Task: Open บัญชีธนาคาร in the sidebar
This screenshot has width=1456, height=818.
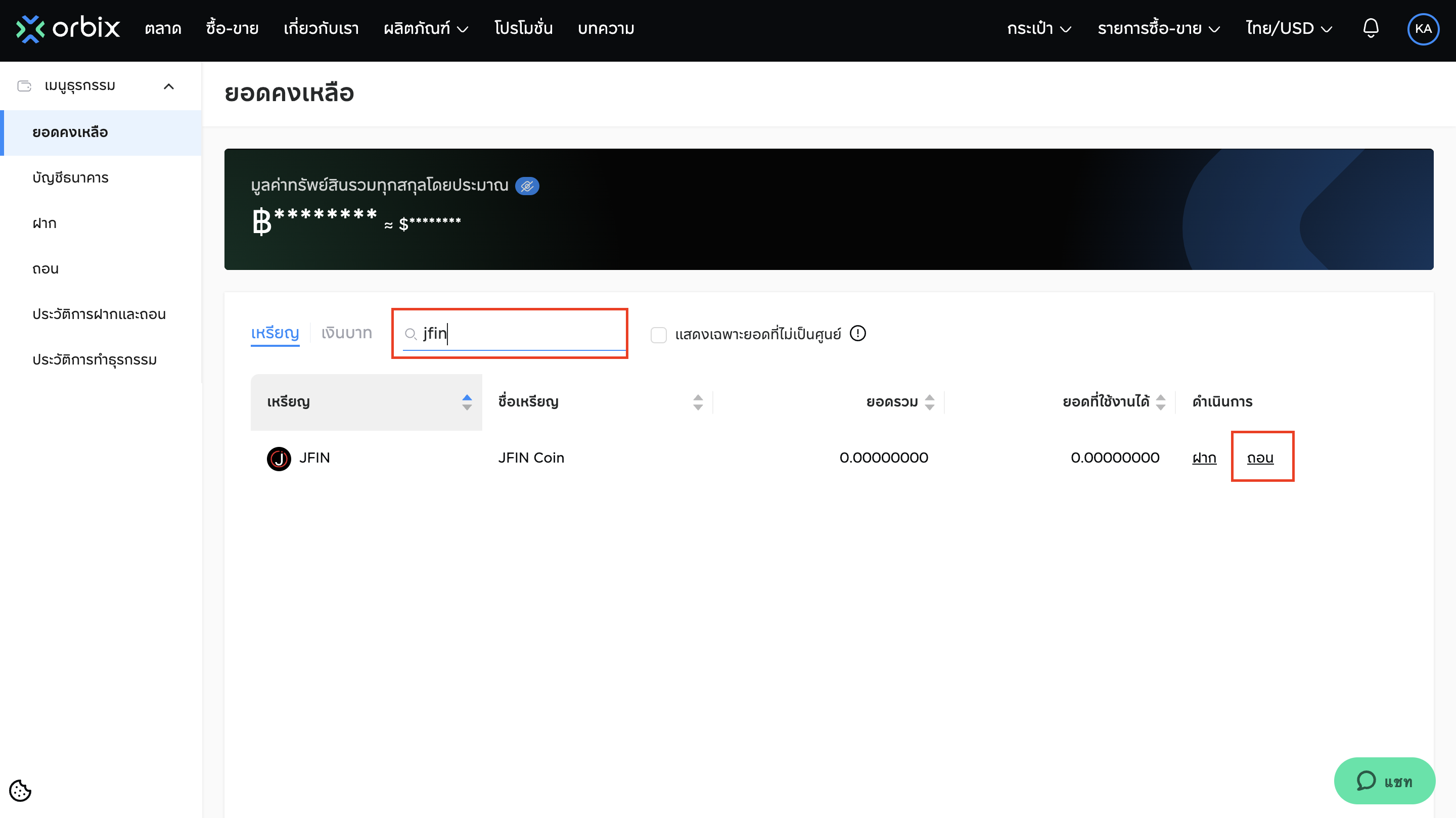Action: (x=70, y=178)
